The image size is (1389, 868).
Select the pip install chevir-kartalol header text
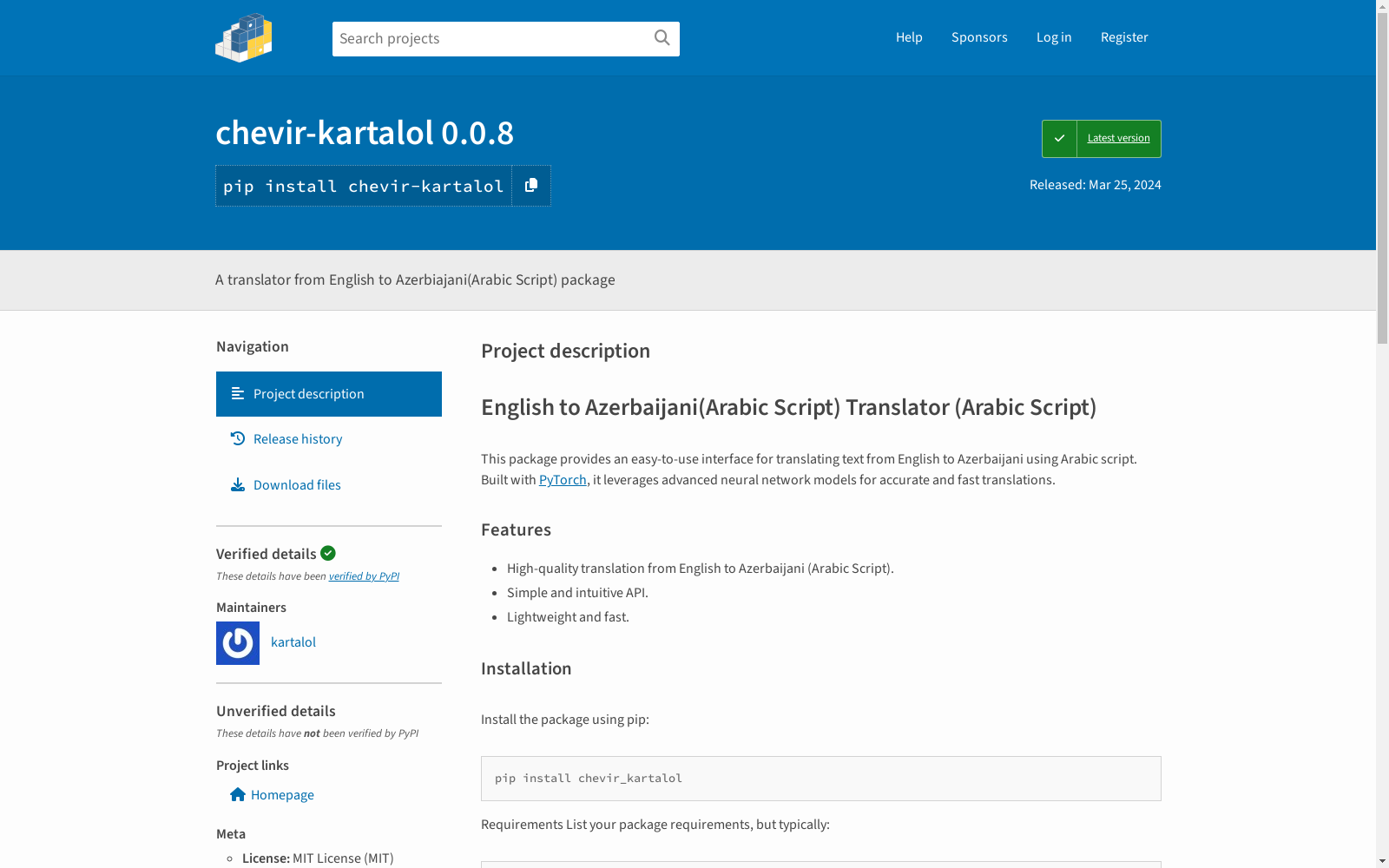pos(364,186)
